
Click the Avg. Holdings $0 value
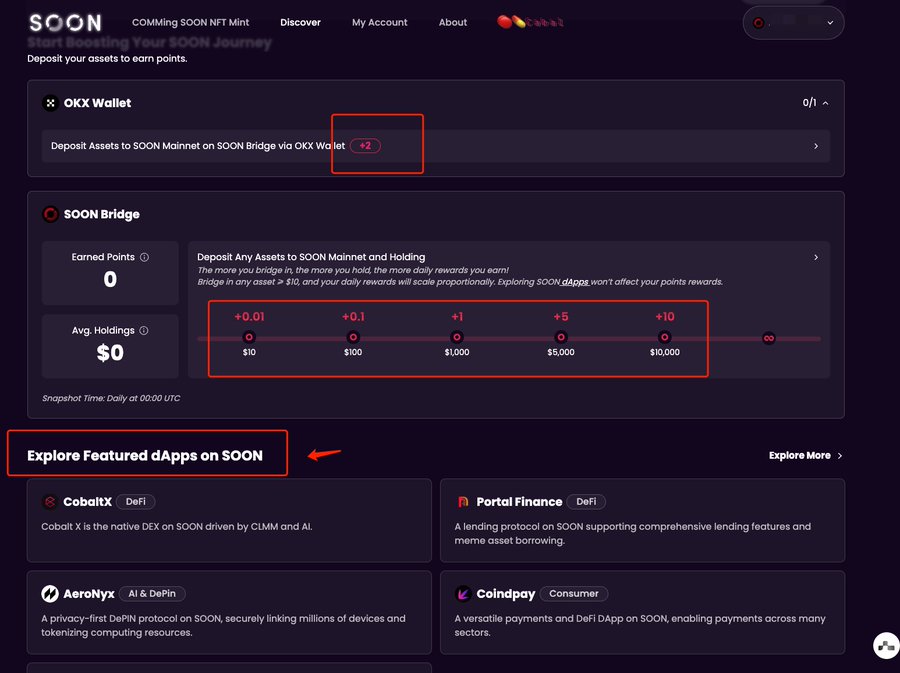click(x=110, y=352)
